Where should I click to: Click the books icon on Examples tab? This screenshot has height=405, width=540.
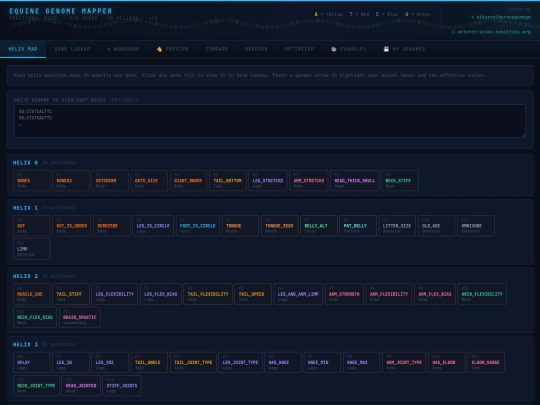(x=333, y=49)
